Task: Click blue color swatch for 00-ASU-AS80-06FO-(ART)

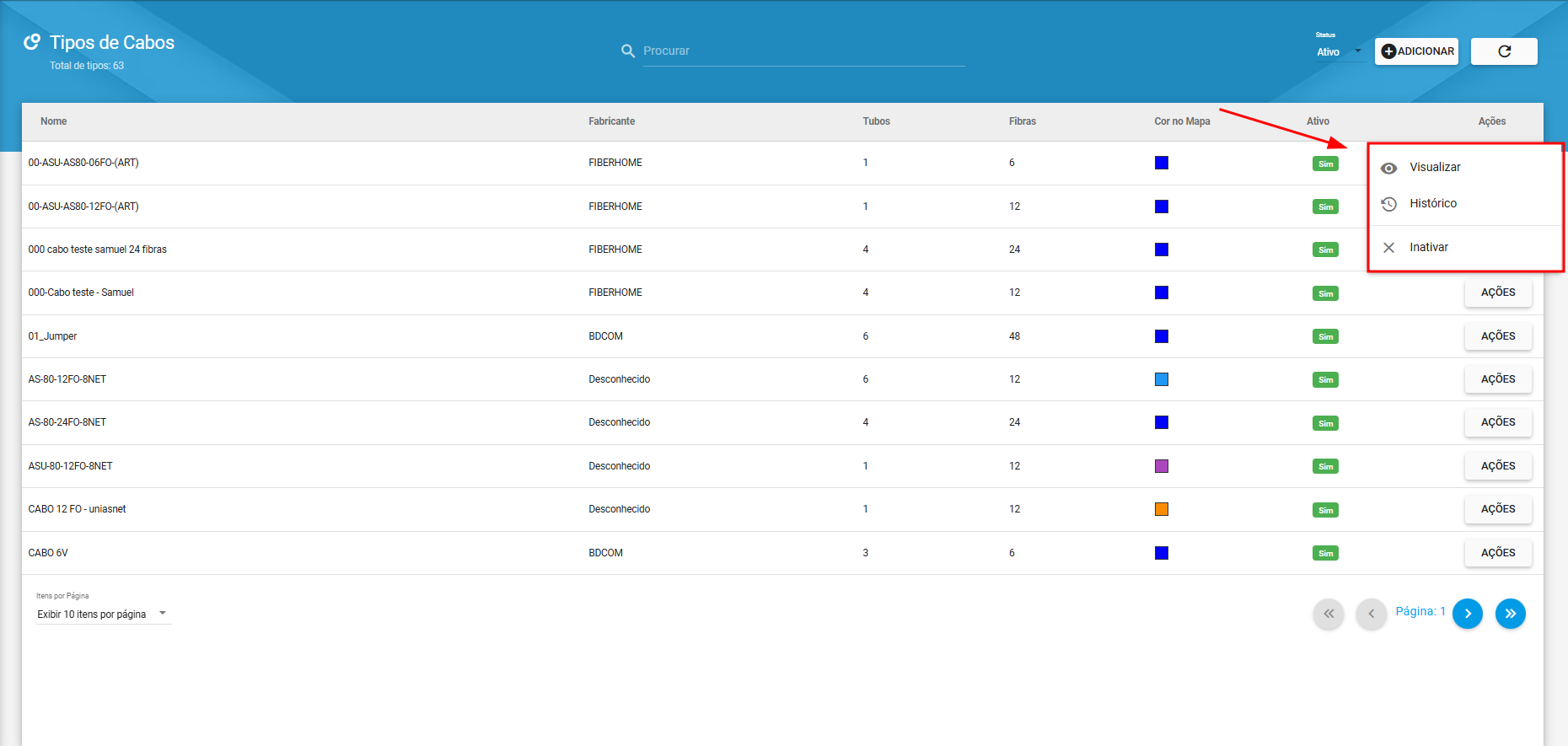Action: 1162,163
